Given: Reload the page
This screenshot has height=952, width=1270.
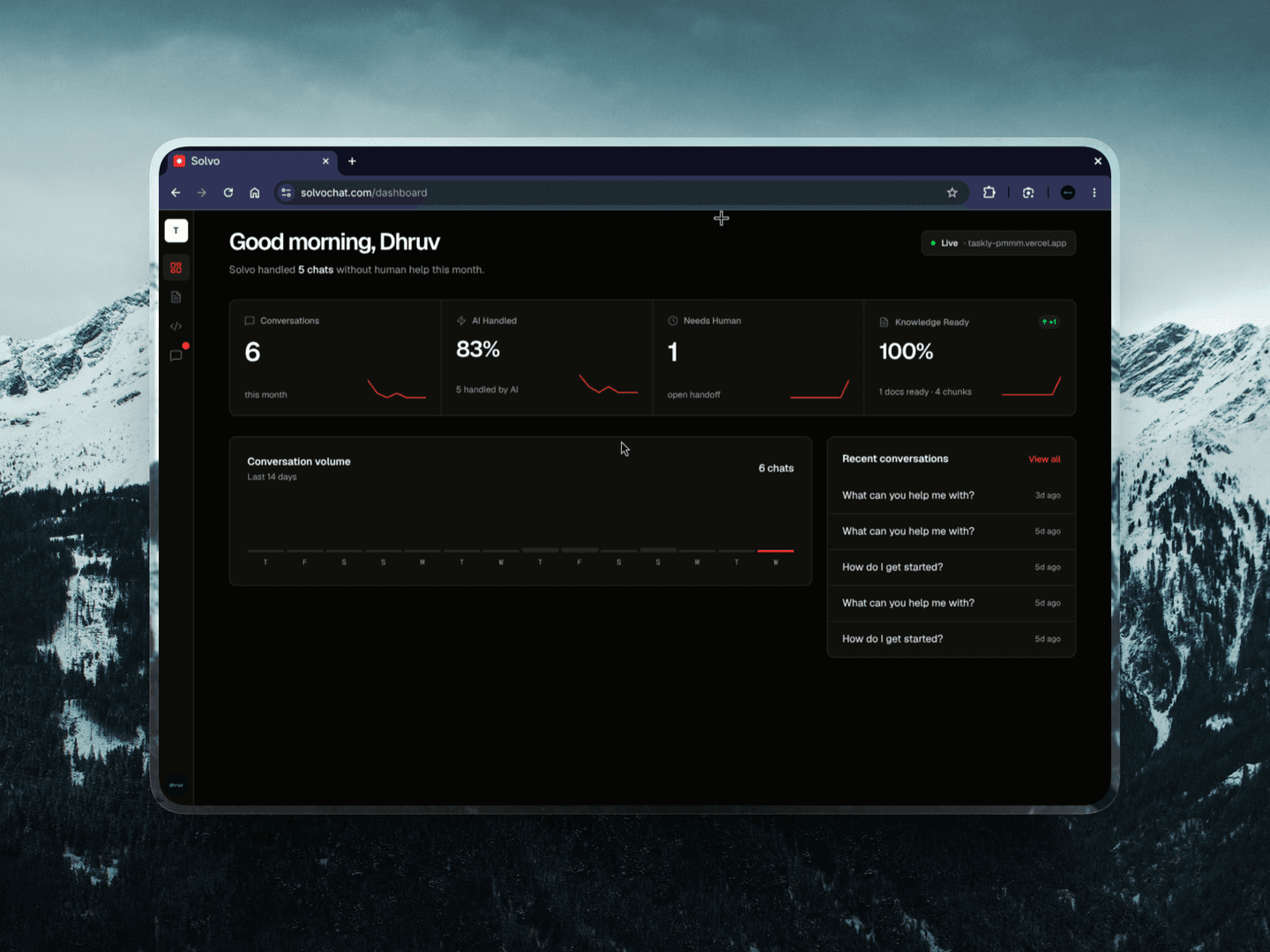Looking at the screenshot, I should 228,192.
